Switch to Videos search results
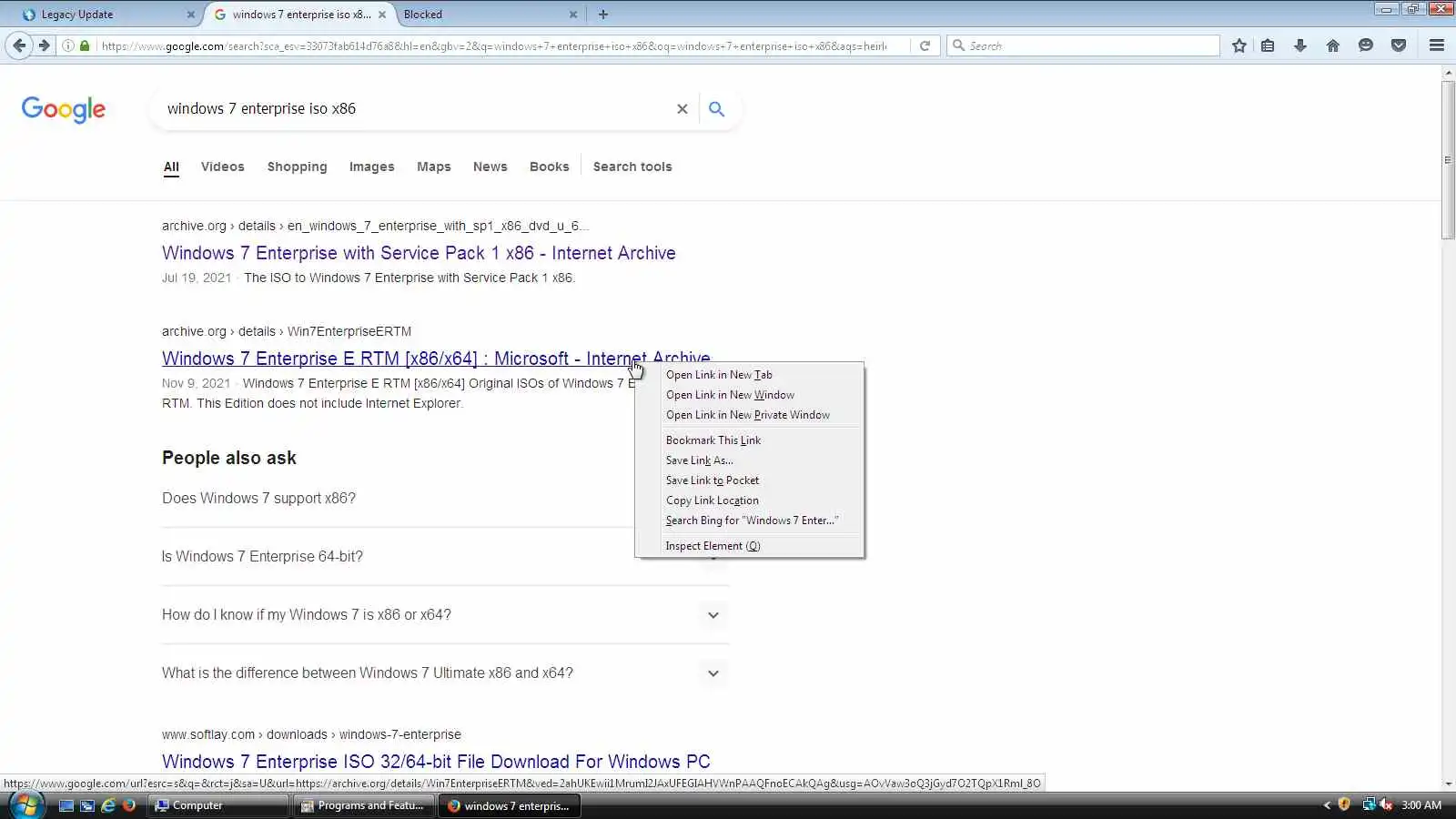 click(x=223, y=167)
